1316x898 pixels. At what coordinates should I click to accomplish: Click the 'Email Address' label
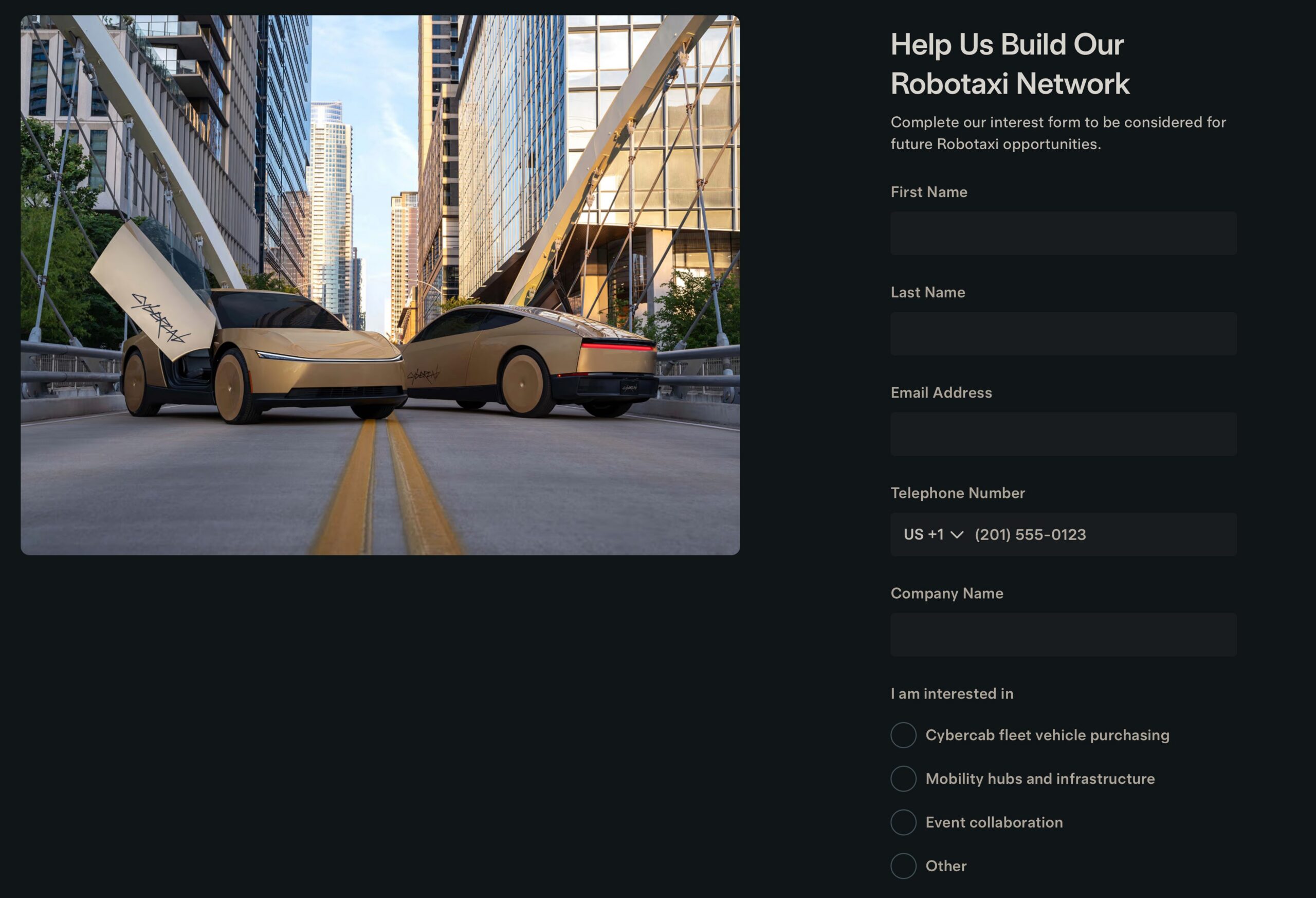(941, 392)
